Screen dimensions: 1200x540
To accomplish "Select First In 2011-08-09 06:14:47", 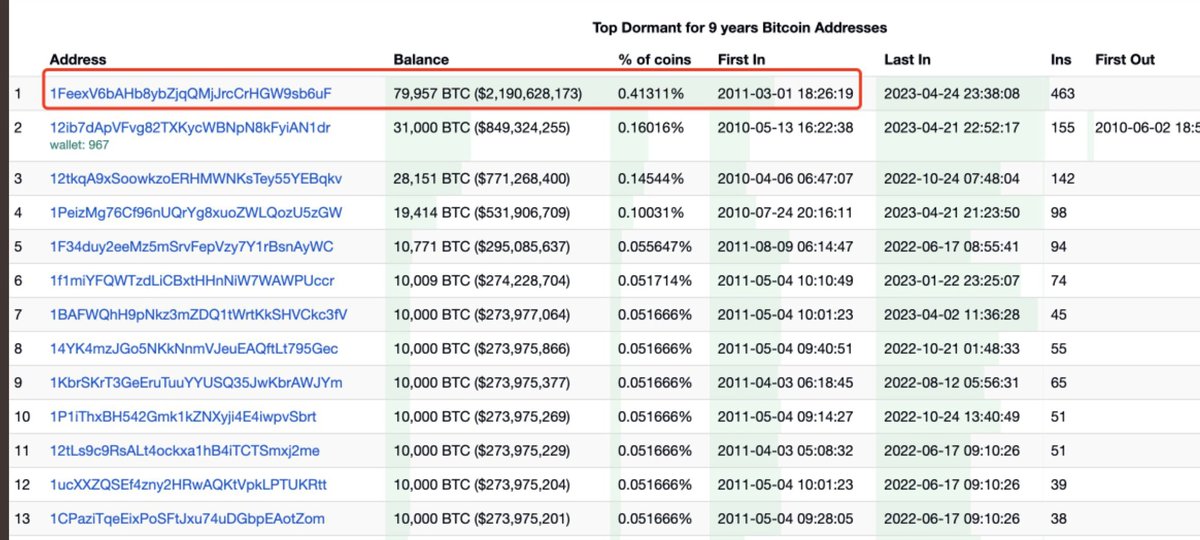I will pyautogui.click(x=786, y=247).
